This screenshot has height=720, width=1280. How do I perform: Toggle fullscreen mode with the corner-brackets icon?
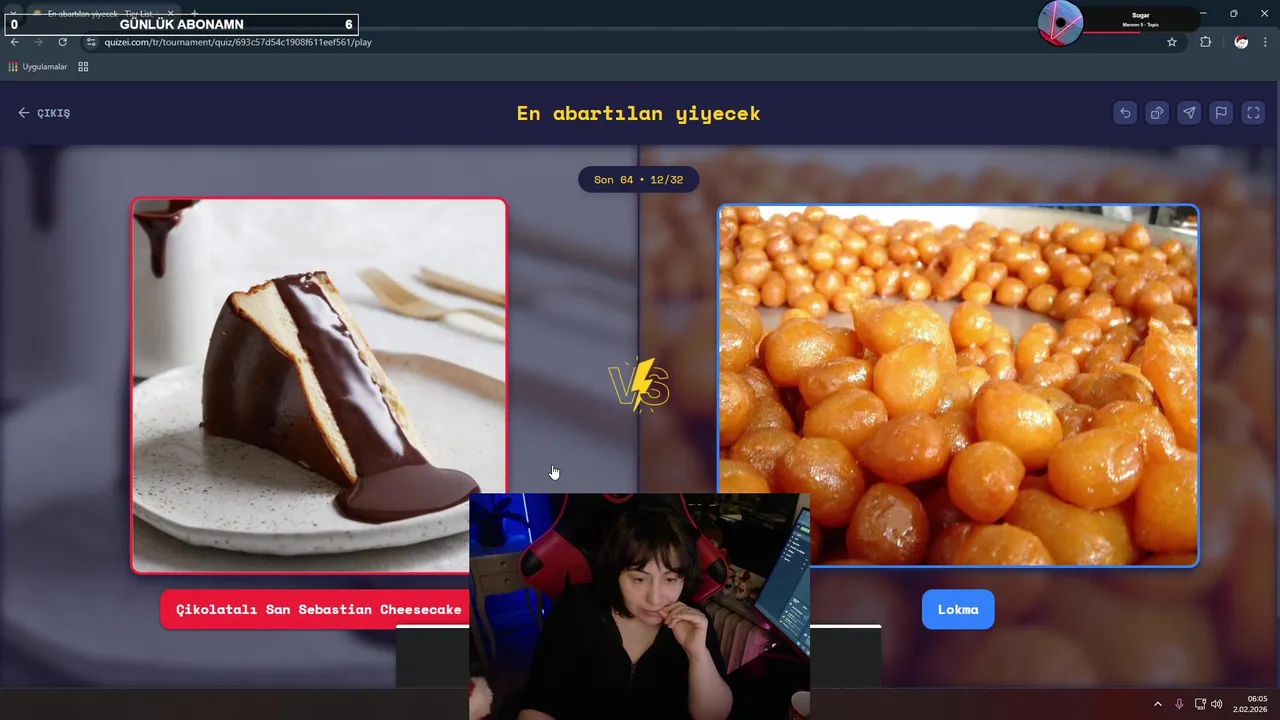1253,113
